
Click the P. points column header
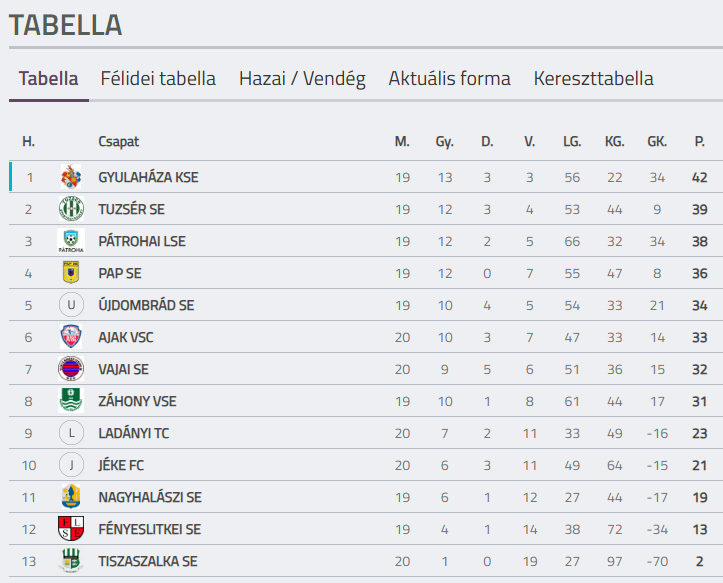pos(699,142)
